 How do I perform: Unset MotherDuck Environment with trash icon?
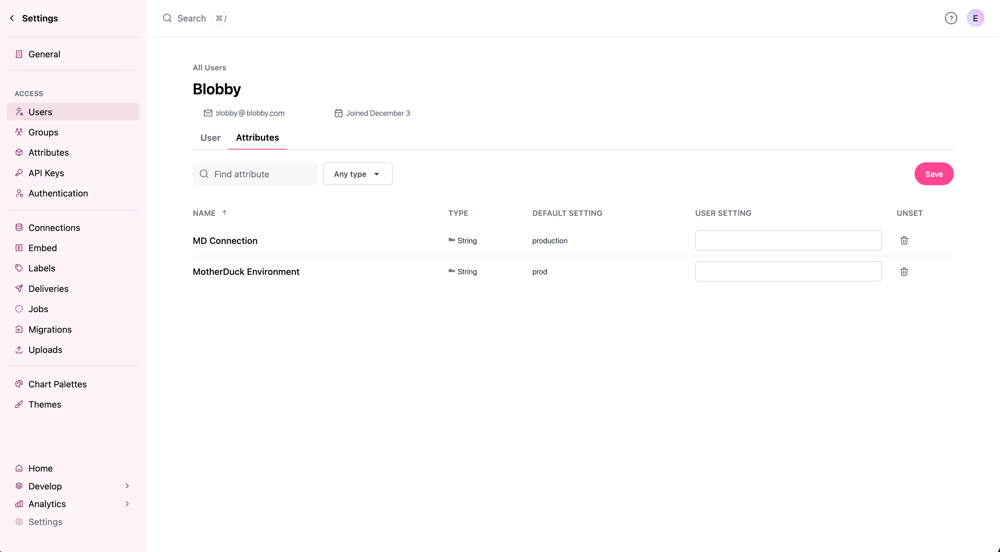click(x=904, y=272)
